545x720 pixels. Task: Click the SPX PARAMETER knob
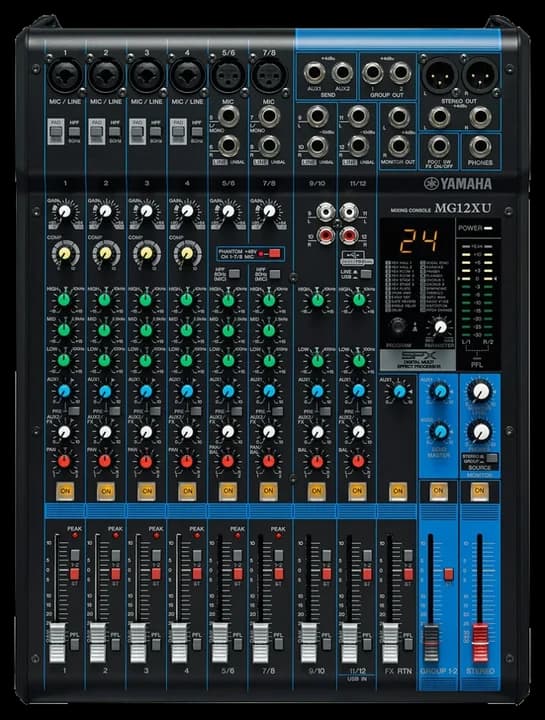tap(440, 327)
